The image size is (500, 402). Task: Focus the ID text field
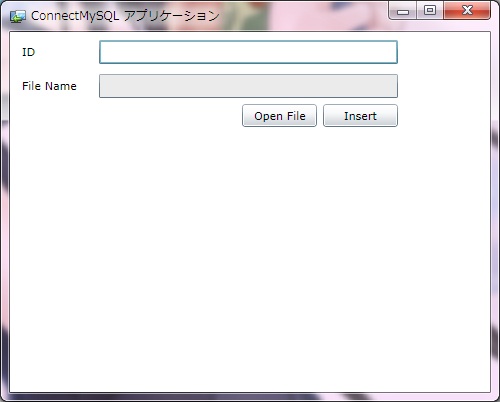tap(248, 52)
